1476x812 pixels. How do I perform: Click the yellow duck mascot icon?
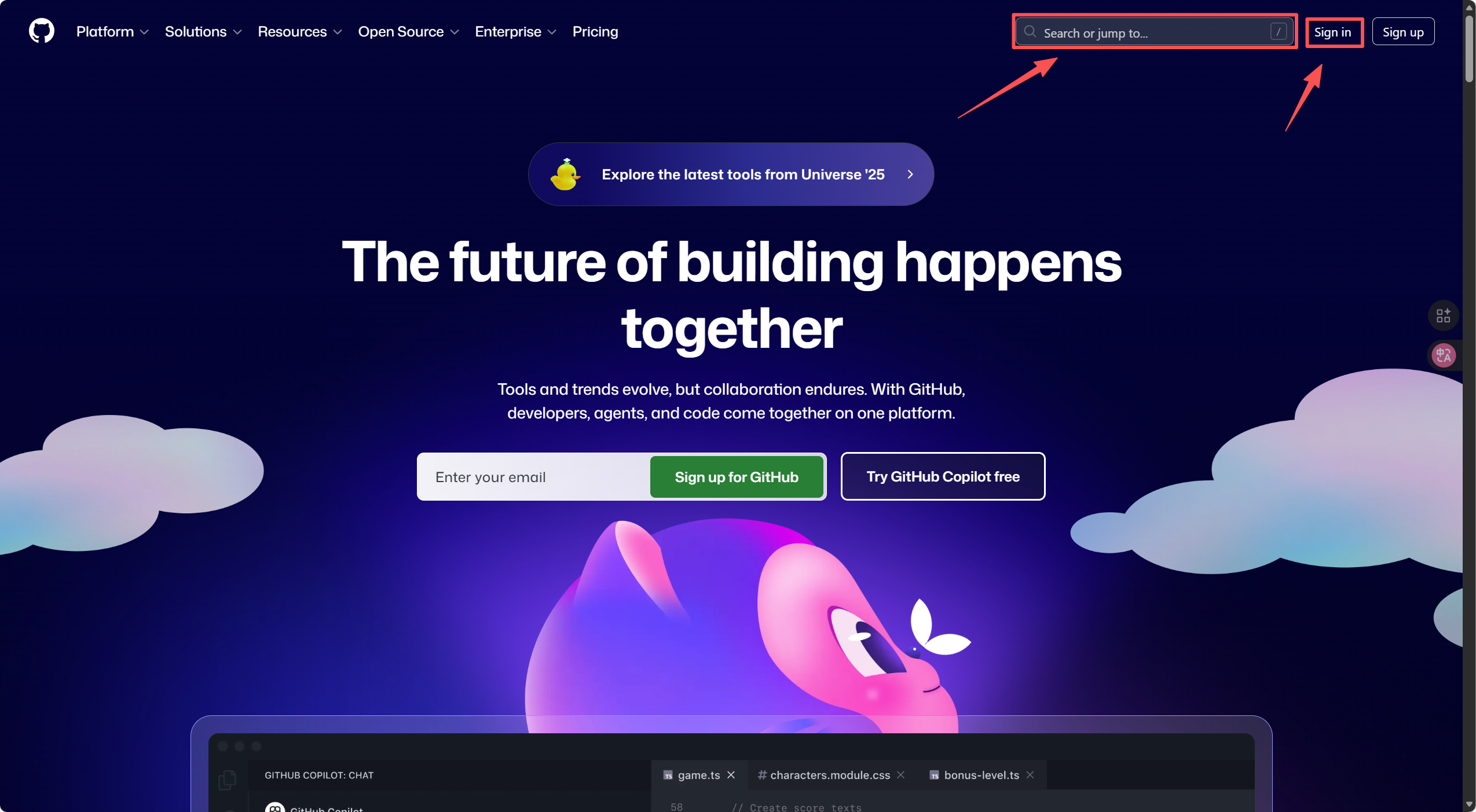(565, 174)
